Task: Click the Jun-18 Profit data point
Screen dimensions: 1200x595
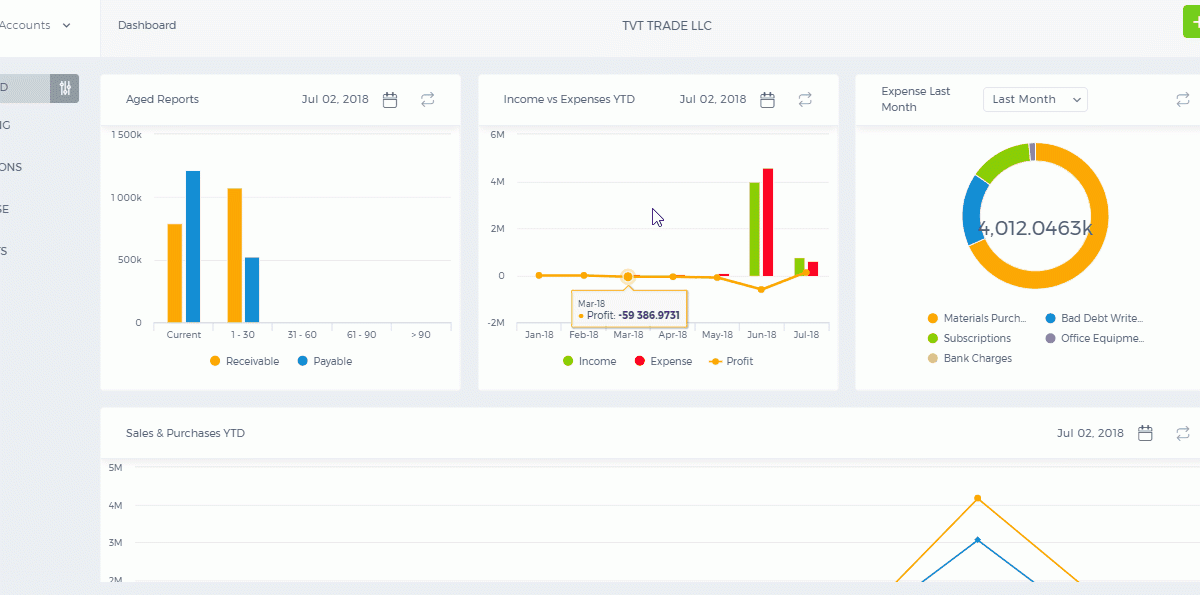Action: 761,289
